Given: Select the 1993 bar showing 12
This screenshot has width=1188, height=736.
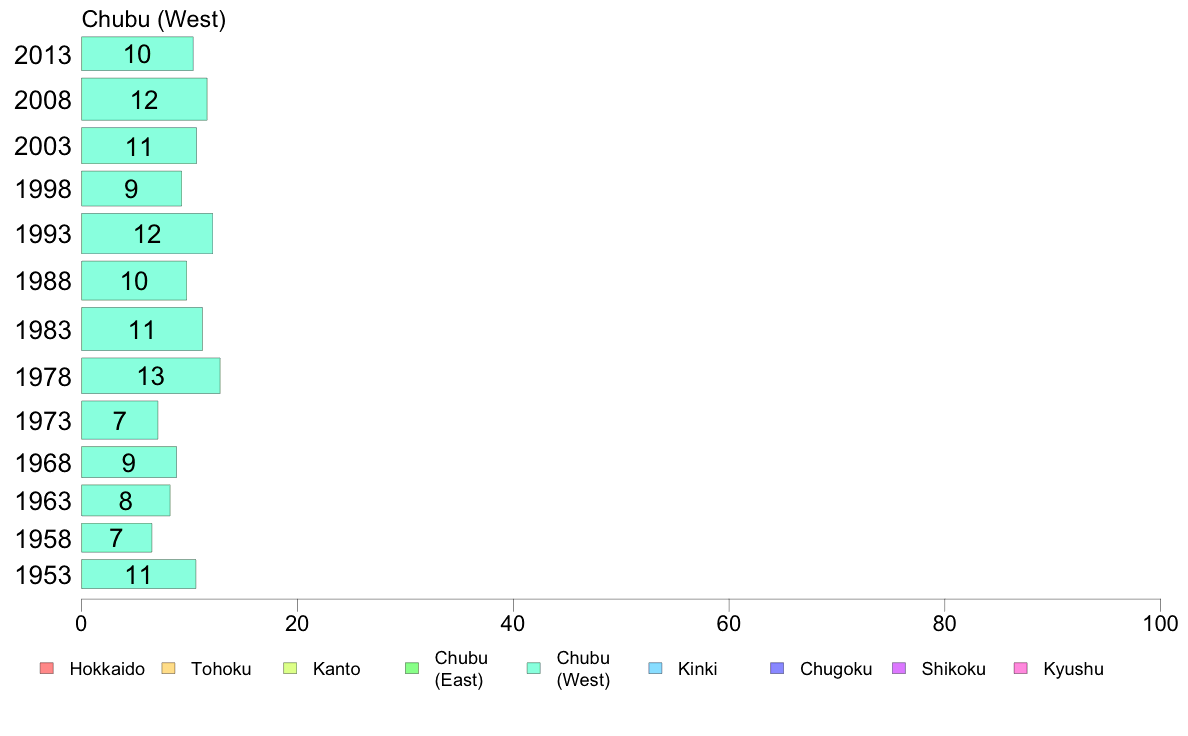Looking at the screenshot, I should 147,233.
